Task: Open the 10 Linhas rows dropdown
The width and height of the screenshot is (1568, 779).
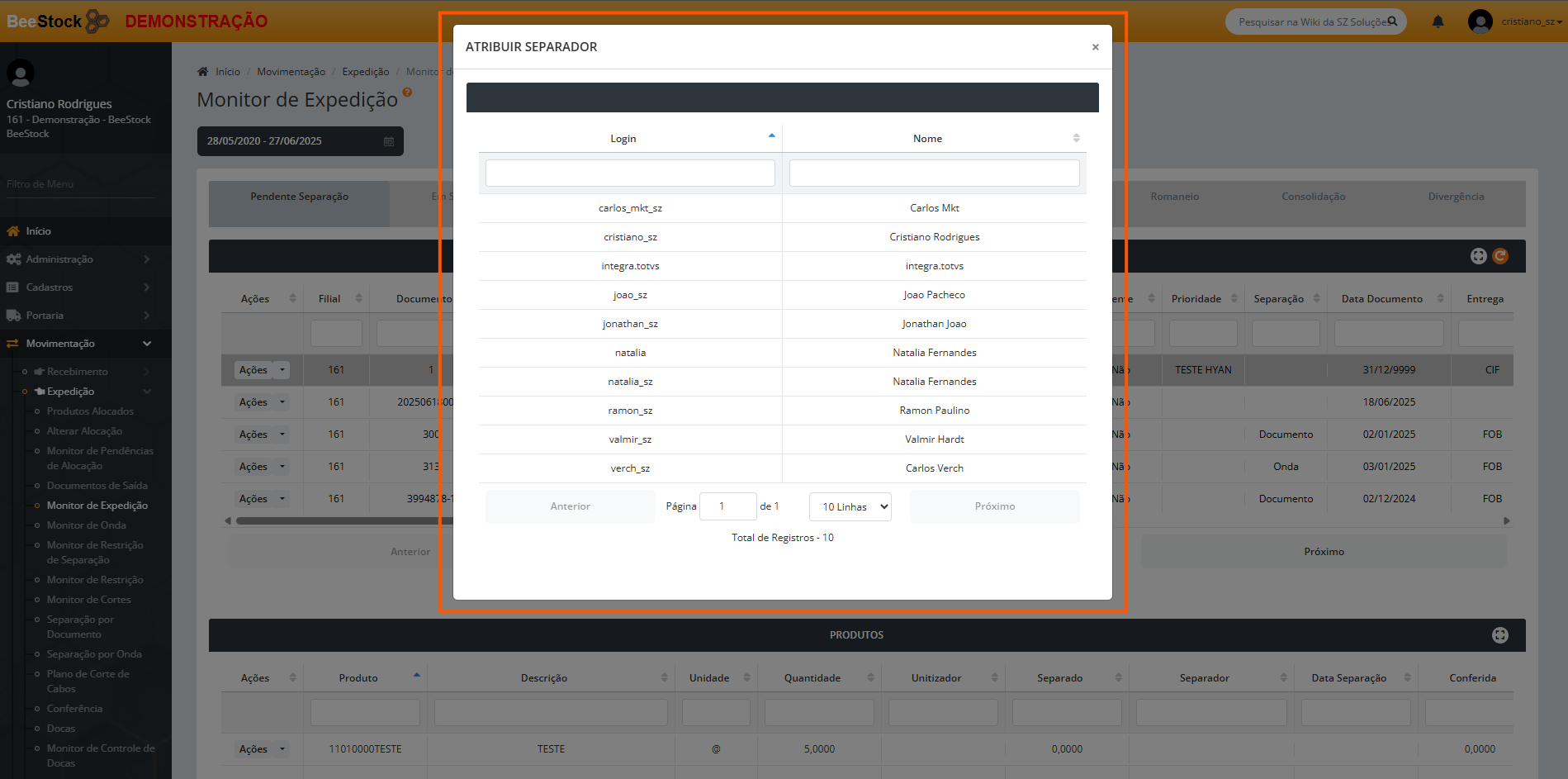Action: (850, 506)
